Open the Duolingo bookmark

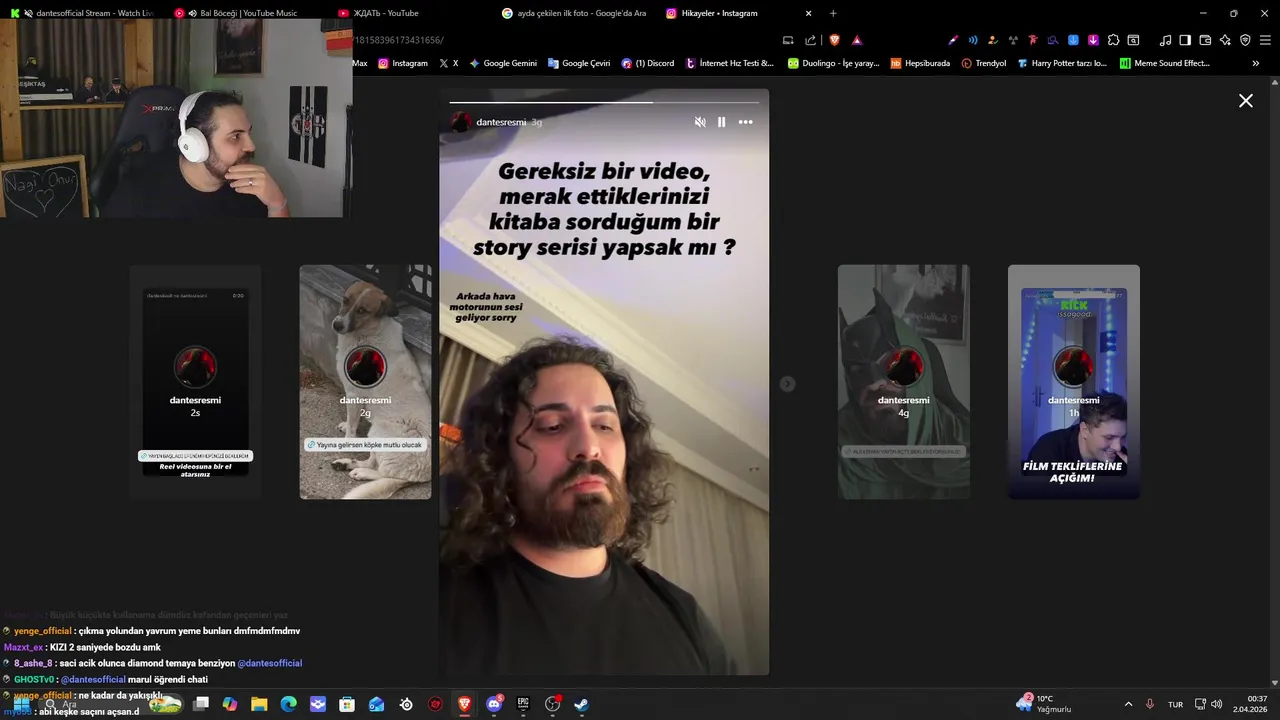pyautogui.click(x=833, y=63)
